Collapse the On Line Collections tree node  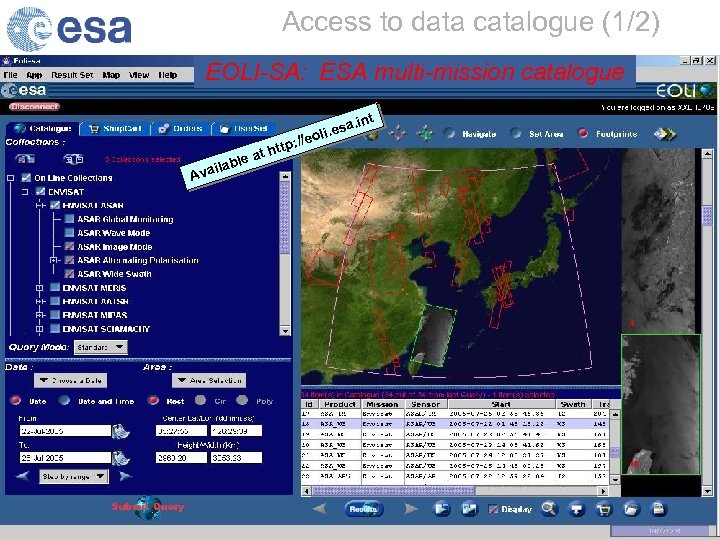coord(11,178)
